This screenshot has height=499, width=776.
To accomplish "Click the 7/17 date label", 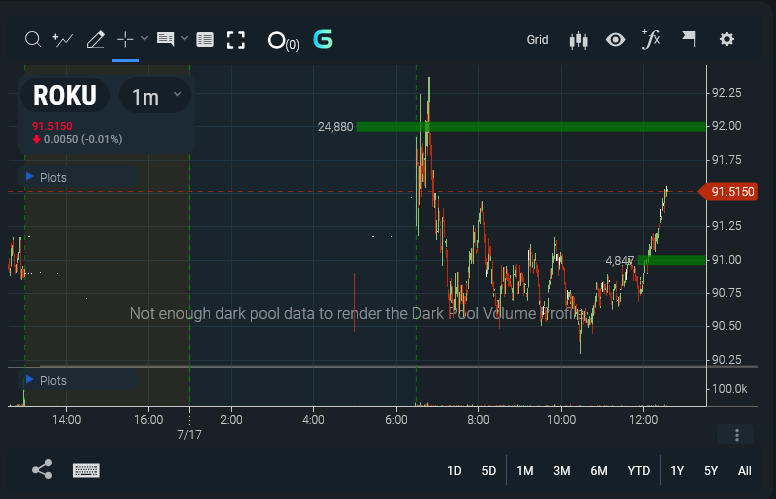I will (190, 435).
